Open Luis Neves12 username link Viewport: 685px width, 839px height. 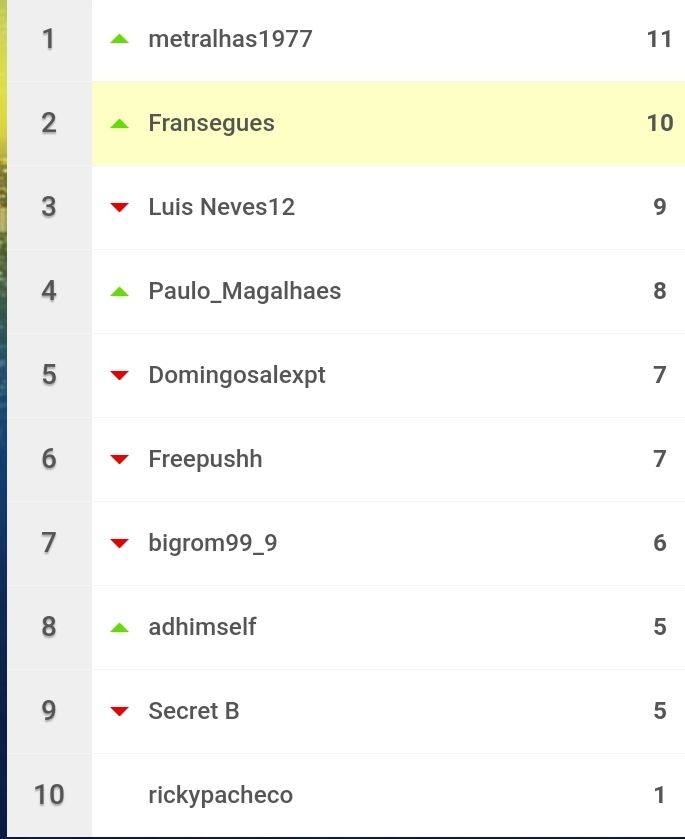[222, 207]
